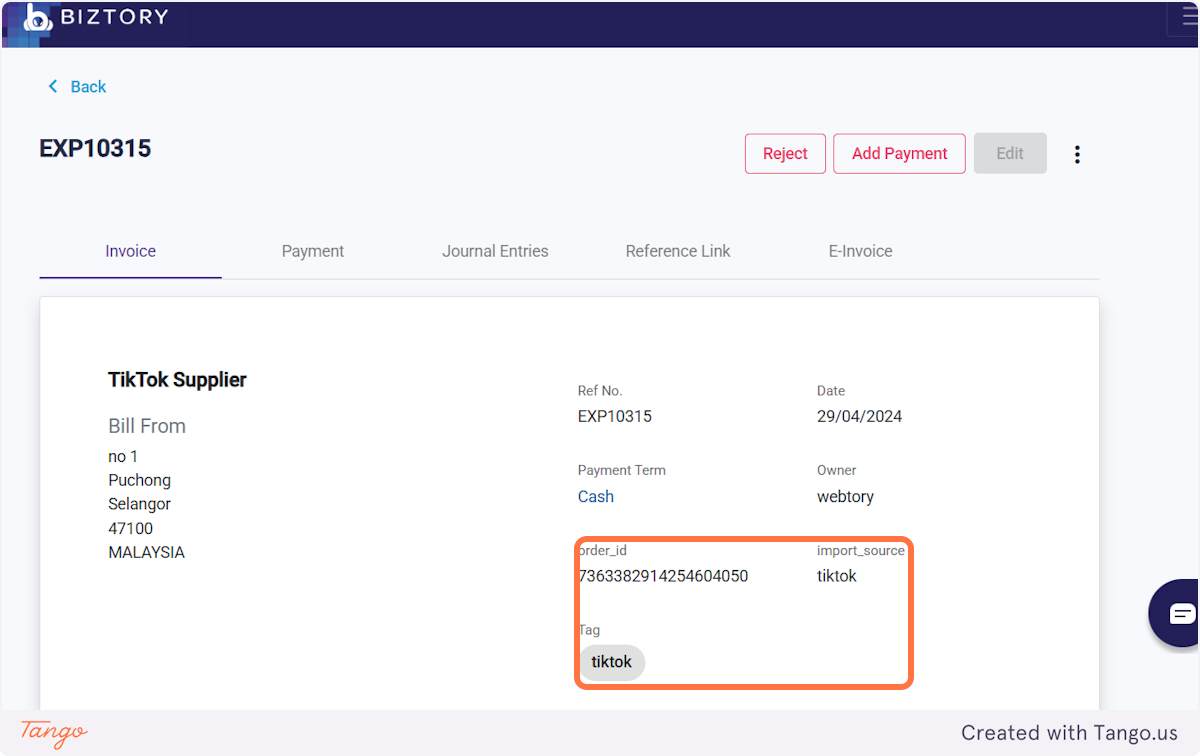This screenshot has height=756, width=1200.
Task: Open the Journal Entries tab
Action: coord(495,251)
